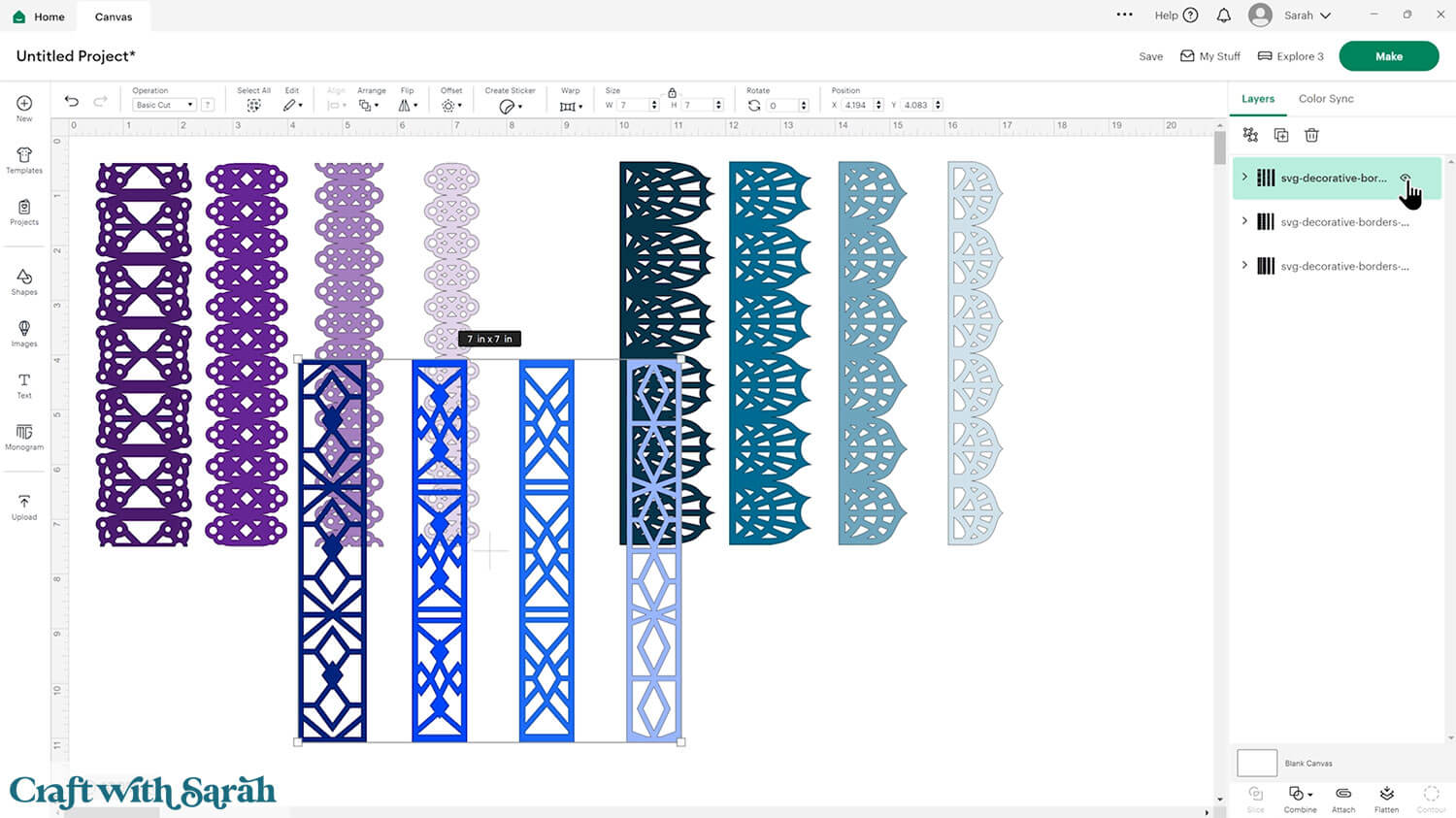Open the Shapes tool in sidebar
This screenshot has width=1456, height=818.
point(24,281)
